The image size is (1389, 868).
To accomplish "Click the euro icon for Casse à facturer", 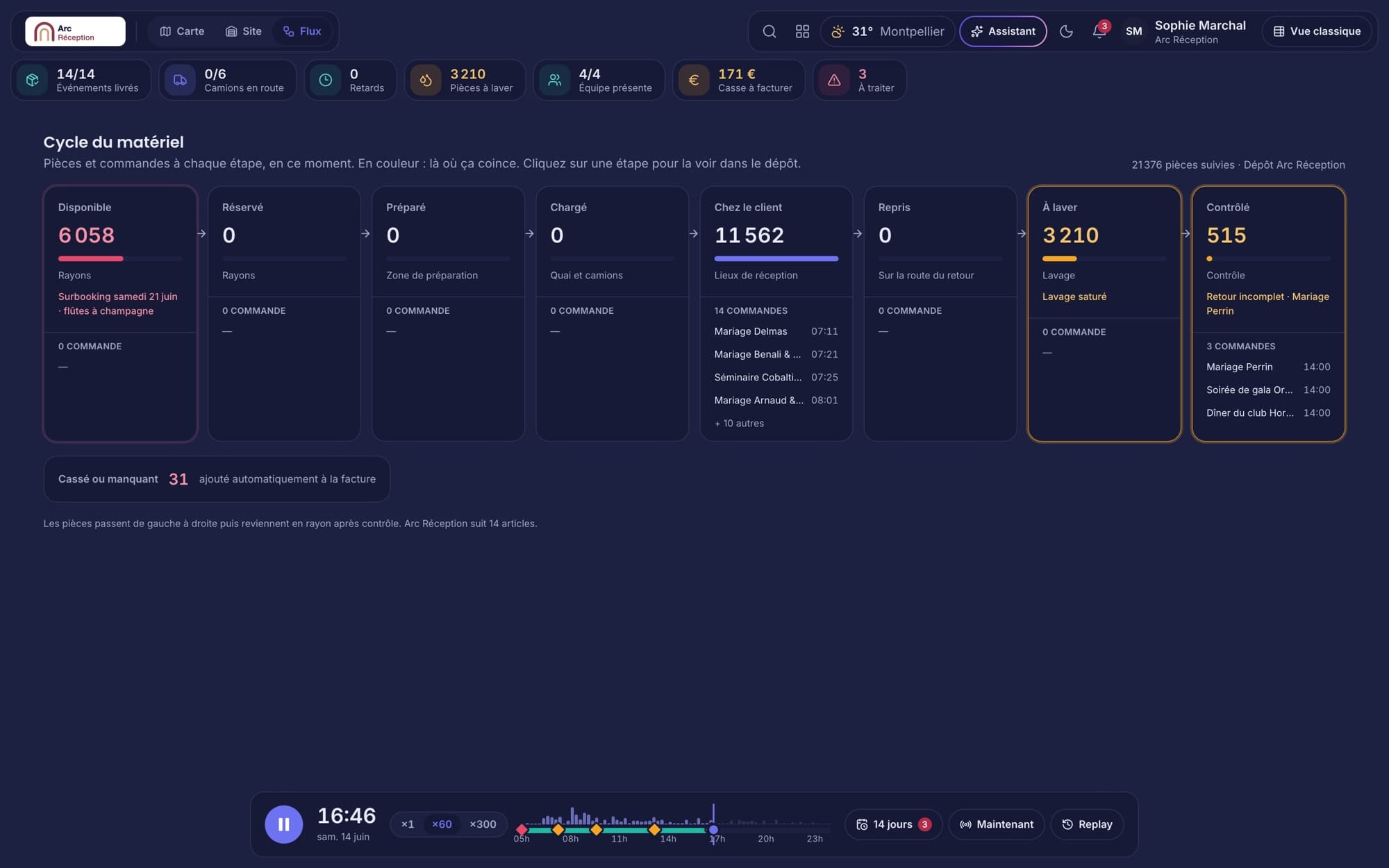I will coord(694,80).
